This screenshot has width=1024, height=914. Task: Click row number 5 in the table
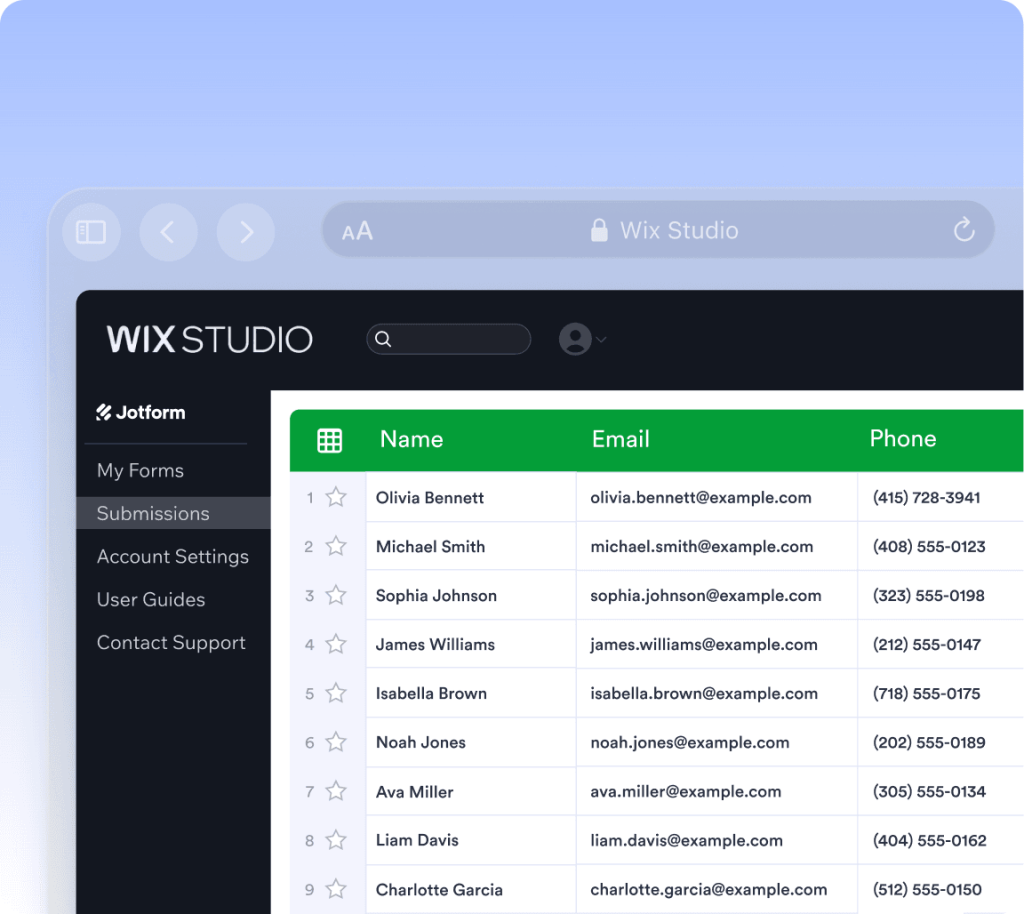point(310,693)
